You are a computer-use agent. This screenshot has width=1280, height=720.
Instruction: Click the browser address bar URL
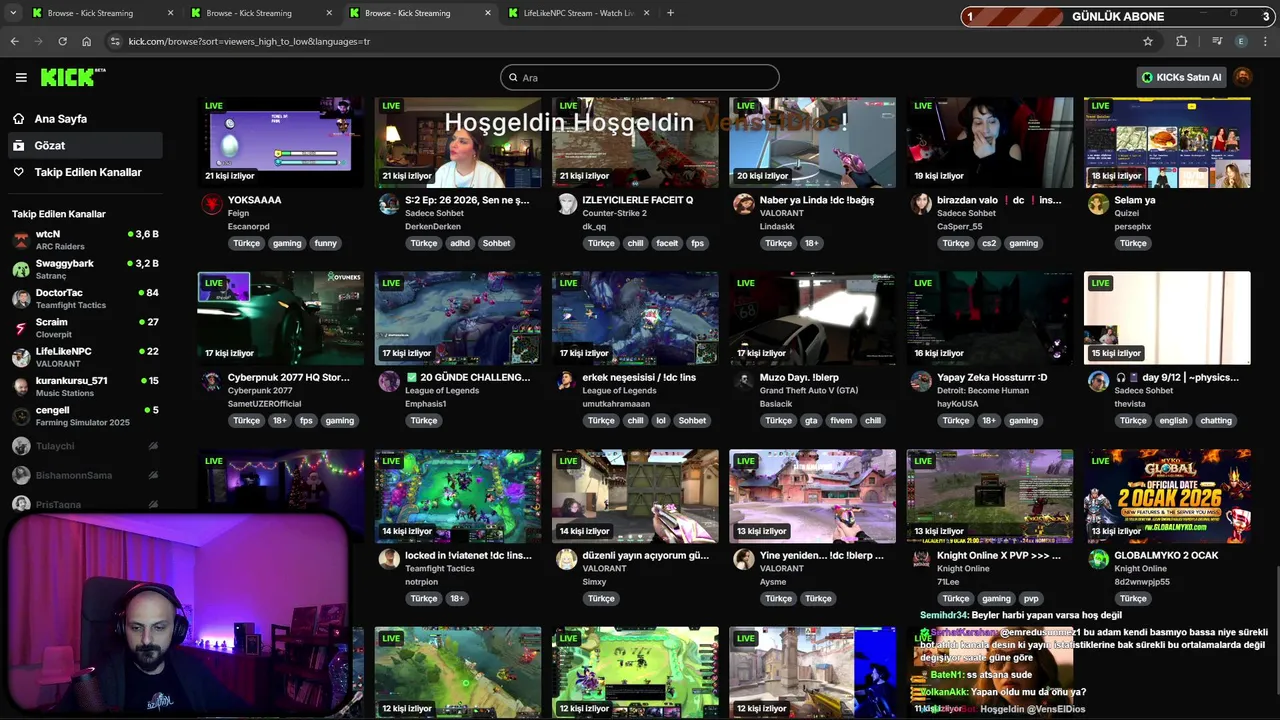pos(249,41)
